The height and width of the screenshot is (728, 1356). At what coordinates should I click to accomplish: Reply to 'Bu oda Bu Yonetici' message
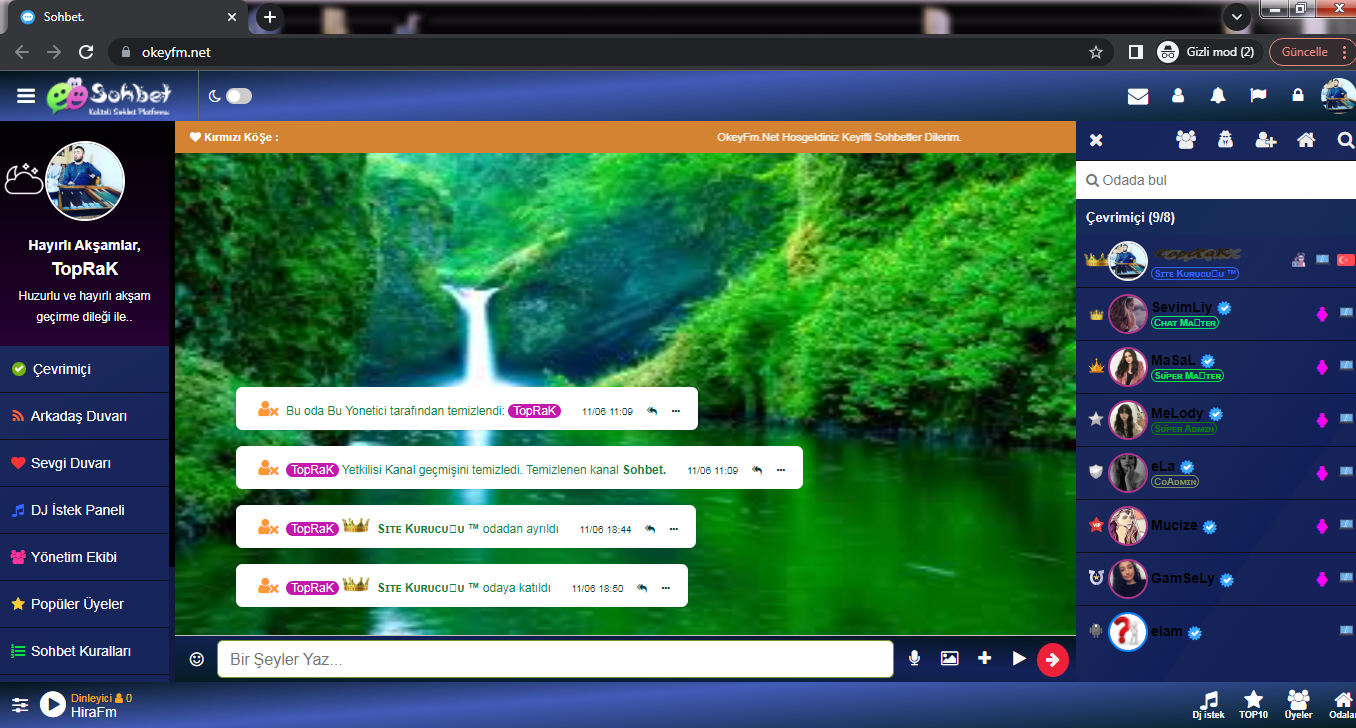click(651, 411)
